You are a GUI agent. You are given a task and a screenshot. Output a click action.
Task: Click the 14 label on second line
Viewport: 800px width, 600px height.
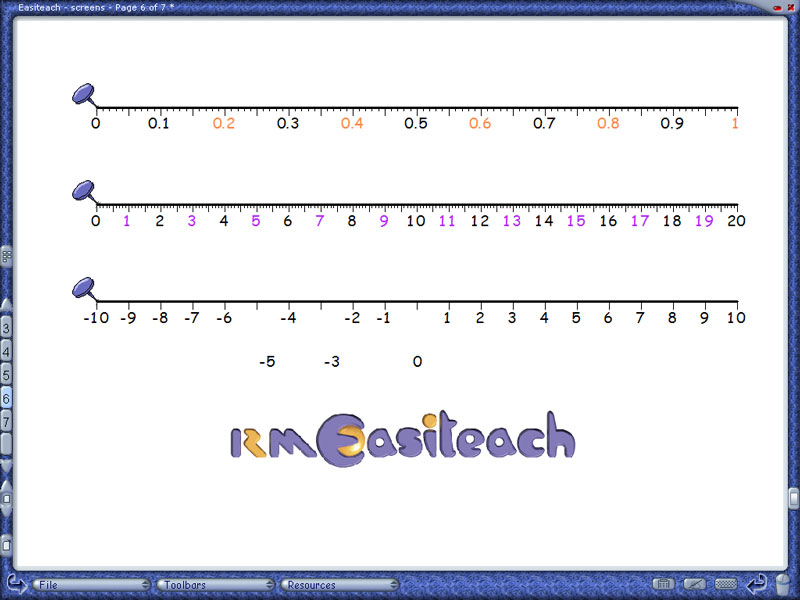coord(544,221)
